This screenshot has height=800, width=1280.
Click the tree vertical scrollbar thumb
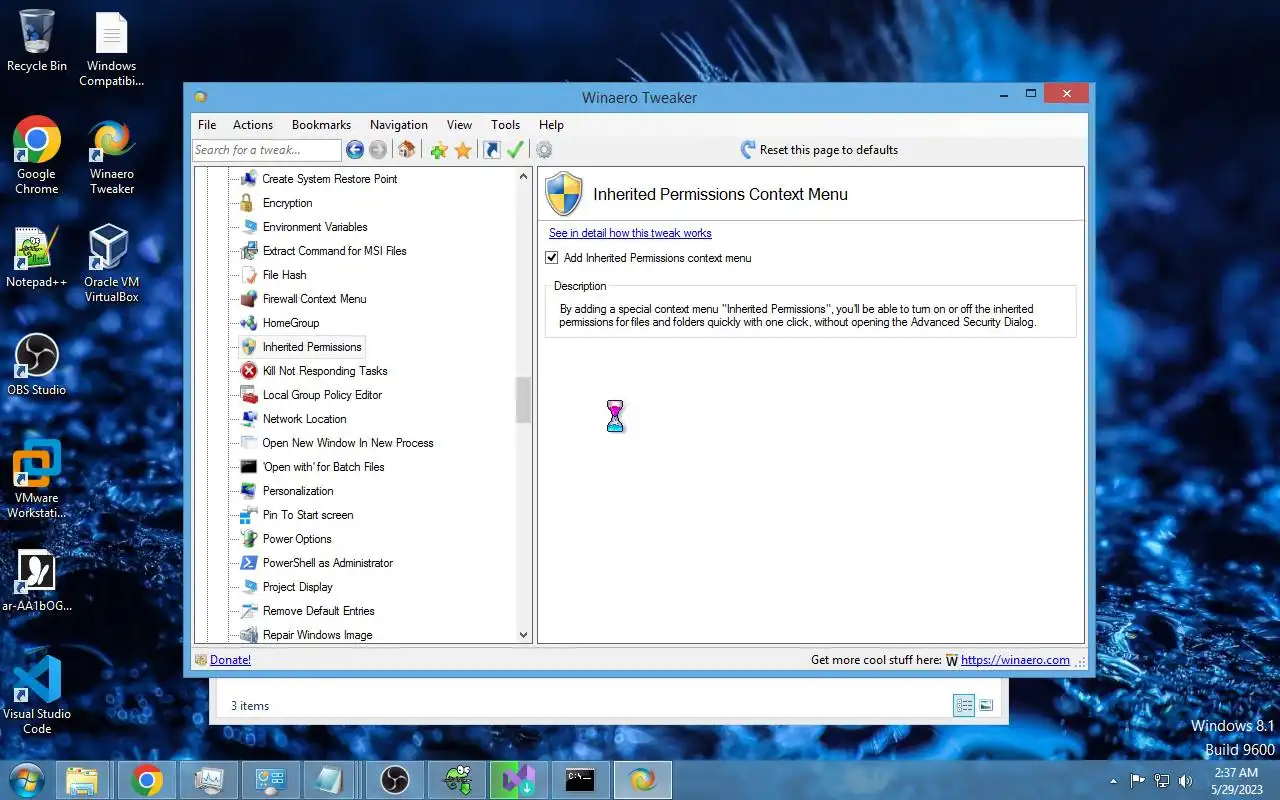click(x=523, y=400)
